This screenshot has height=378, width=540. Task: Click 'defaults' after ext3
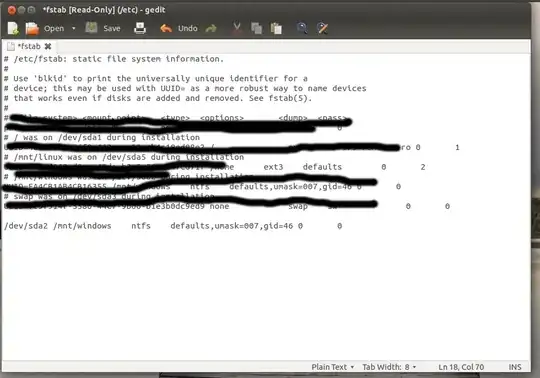pyautogui.click(x=322, y=167)
